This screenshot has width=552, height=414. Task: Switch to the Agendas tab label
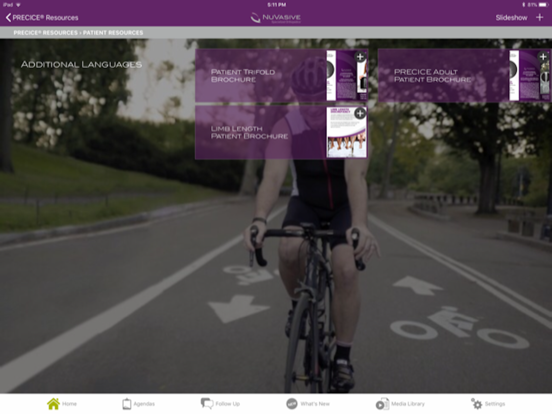click(x=144, y=404)
